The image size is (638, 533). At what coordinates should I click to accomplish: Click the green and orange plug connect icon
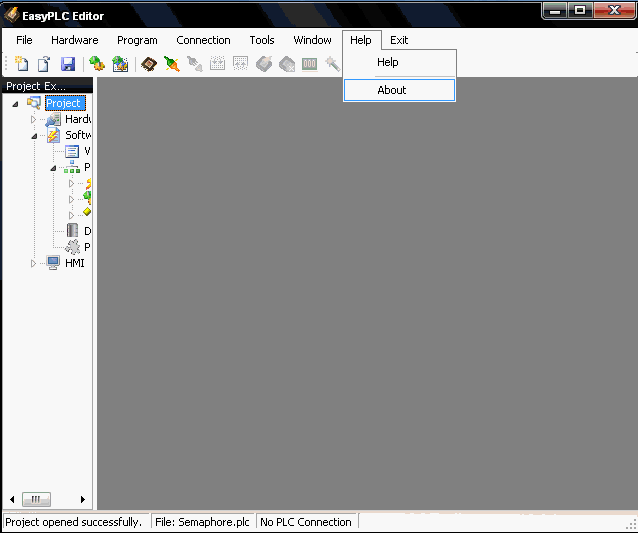(x=172, y=64)
